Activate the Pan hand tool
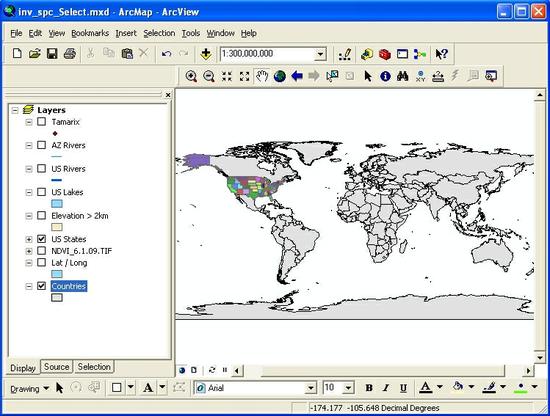The width and height of the screenshot is (550, 416). [x=262, y=76]
